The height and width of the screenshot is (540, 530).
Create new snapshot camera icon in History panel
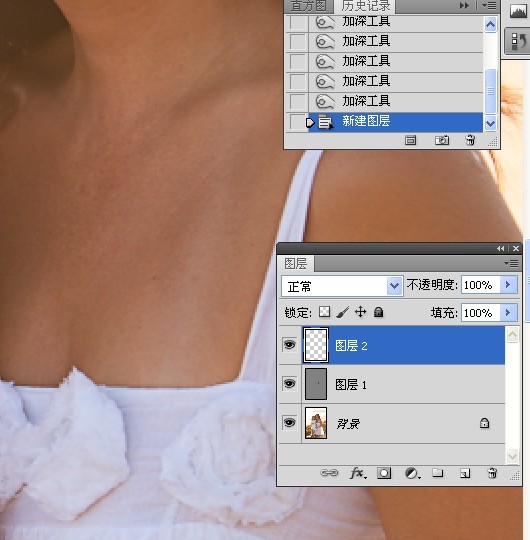[x=442, y=140]
